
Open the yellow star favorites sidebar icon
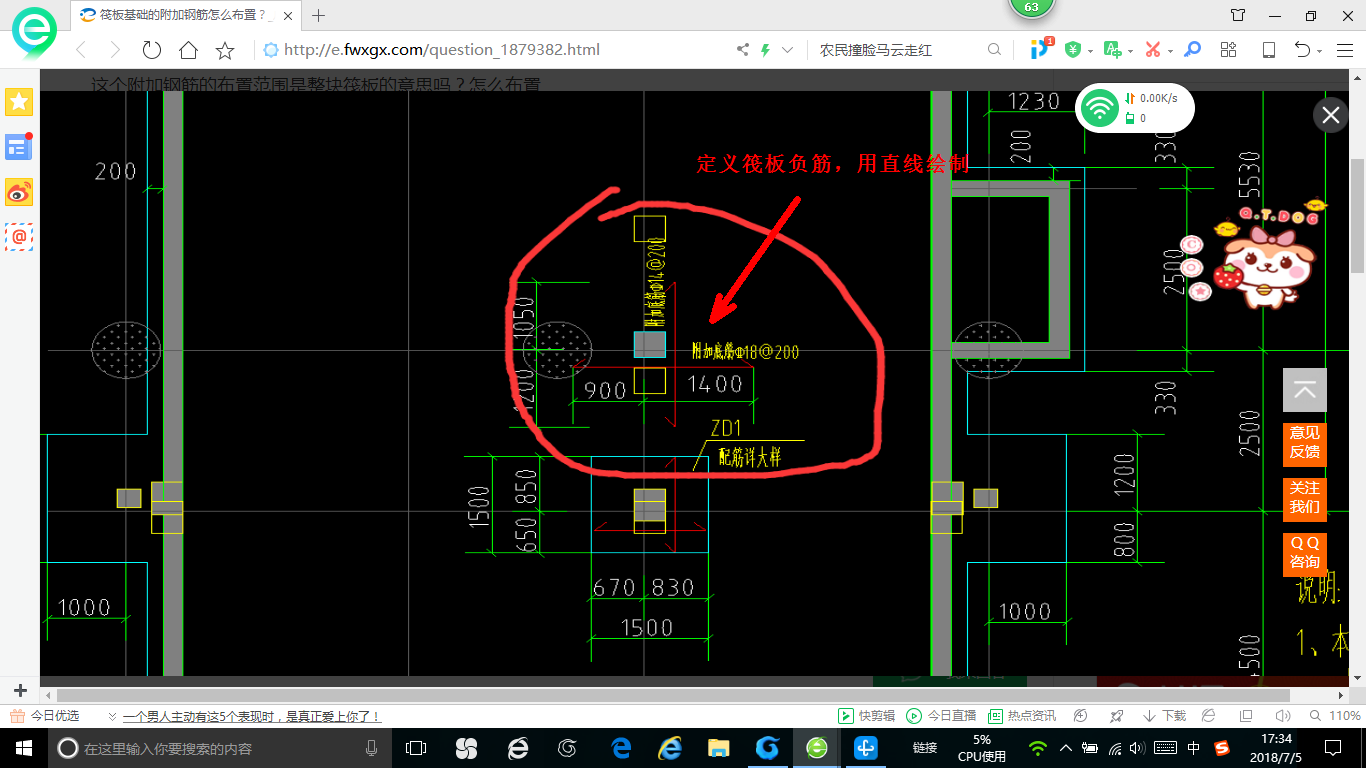19,101
